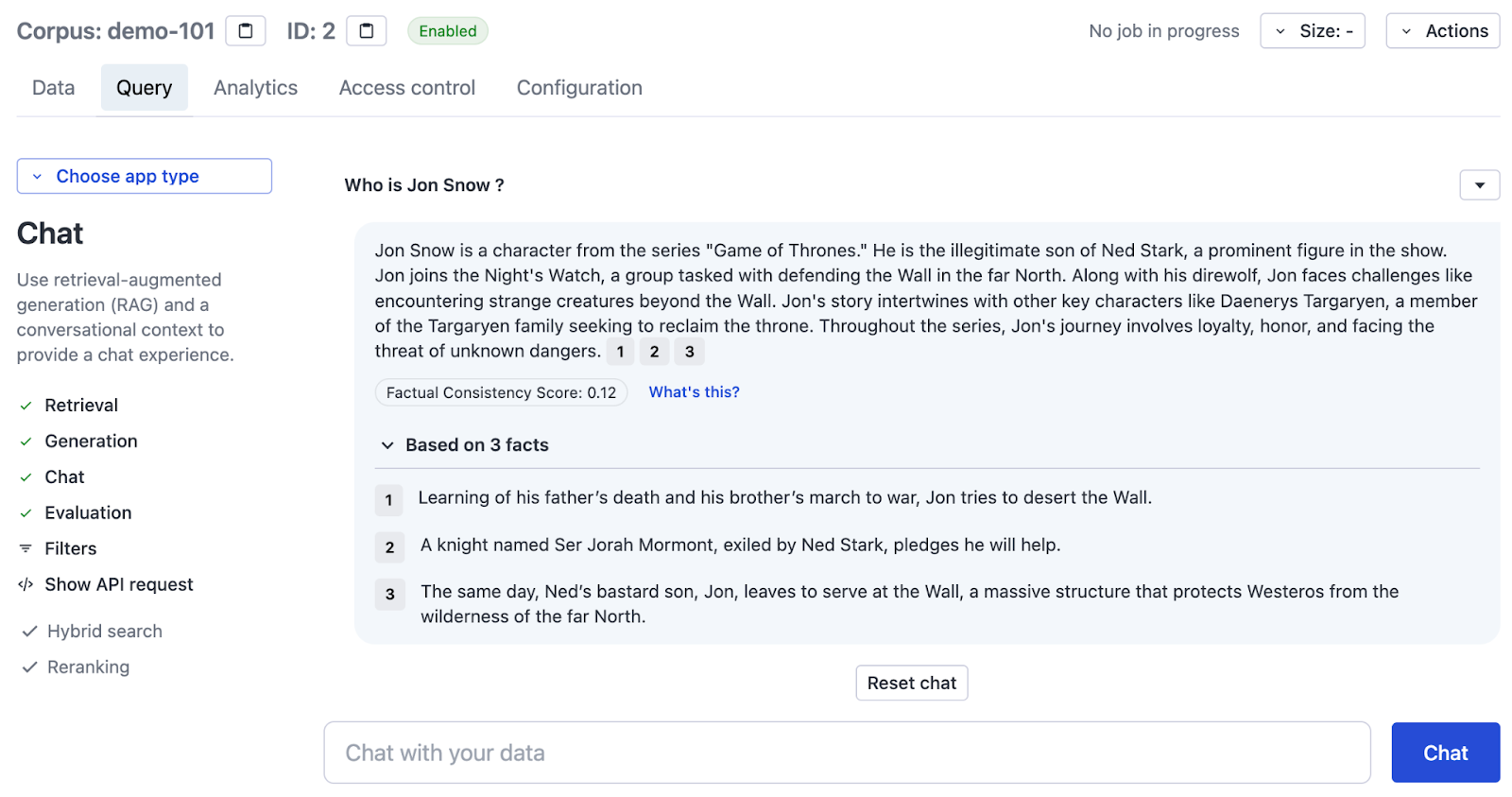1512x797 pixels.
Task: Open the What's this? link
Action: pyautogui.click(x=695, y=392)
